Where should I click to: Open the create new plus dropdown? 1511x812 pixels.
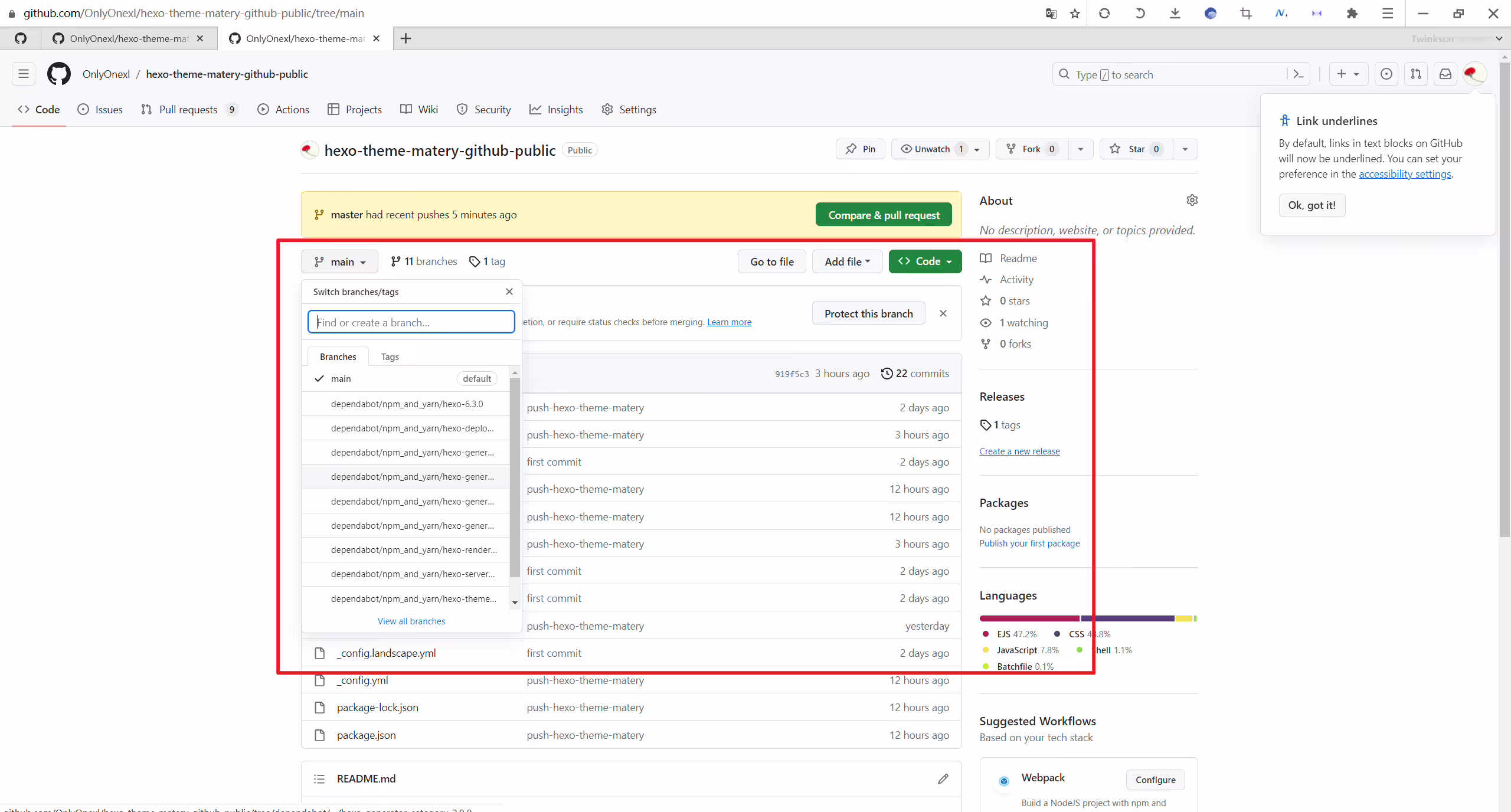pyautogui.click(x=1348, y=74)
